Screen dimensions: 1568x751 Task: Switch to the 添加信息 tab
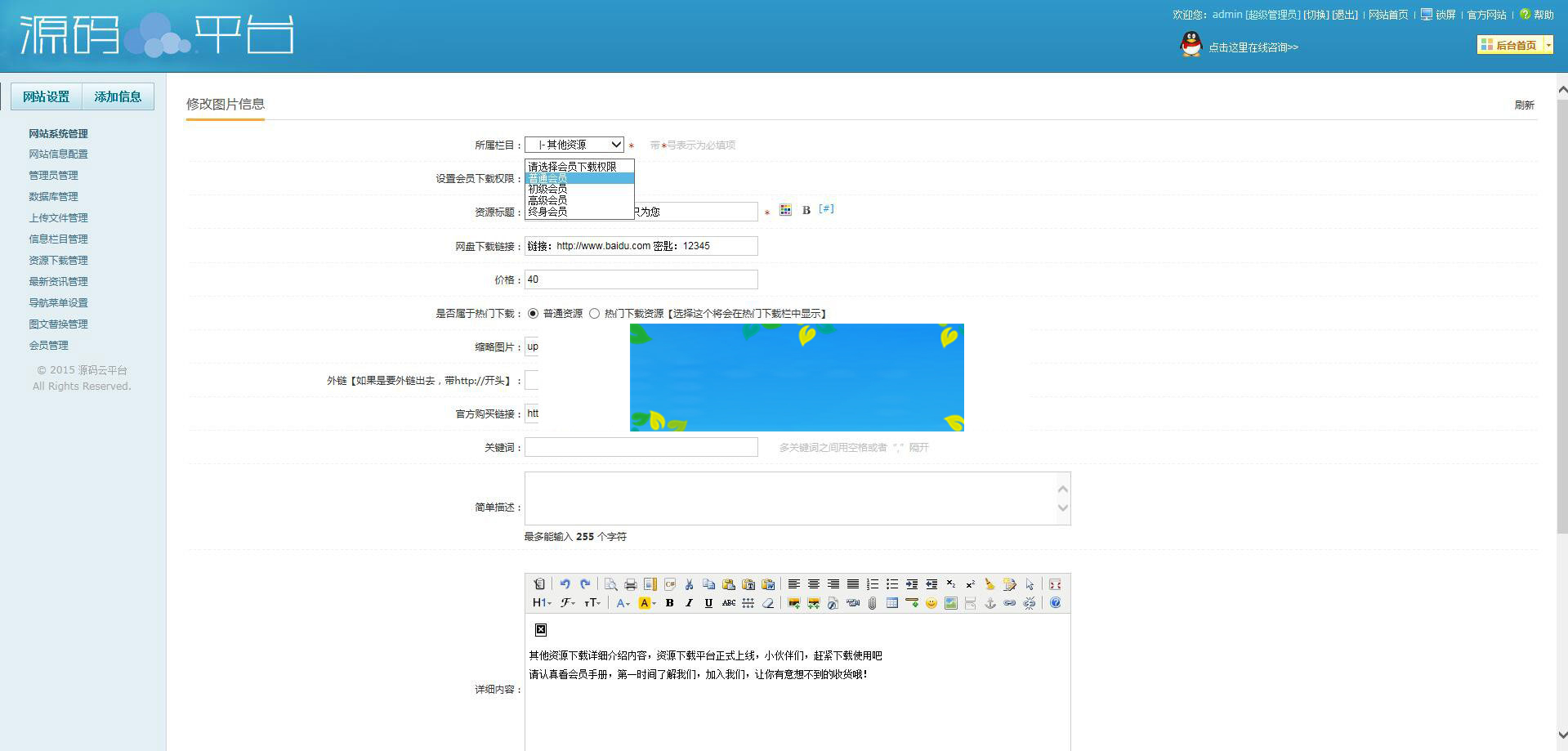coord(117,96)
